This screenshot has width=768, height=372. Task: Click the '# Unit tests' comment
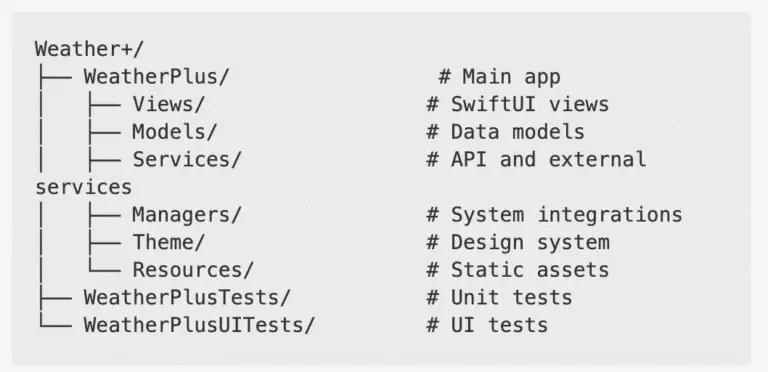tap(500, 298)
